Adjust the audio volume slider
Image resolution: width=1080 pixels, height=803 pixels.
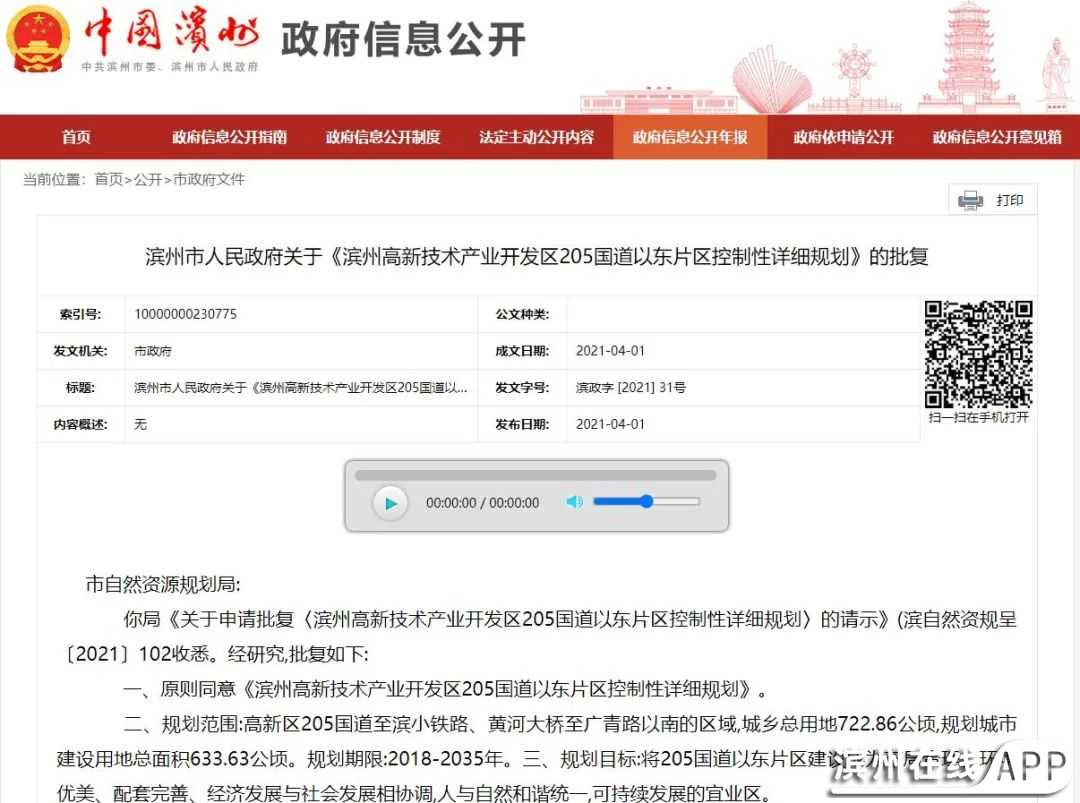coord(646,502)
